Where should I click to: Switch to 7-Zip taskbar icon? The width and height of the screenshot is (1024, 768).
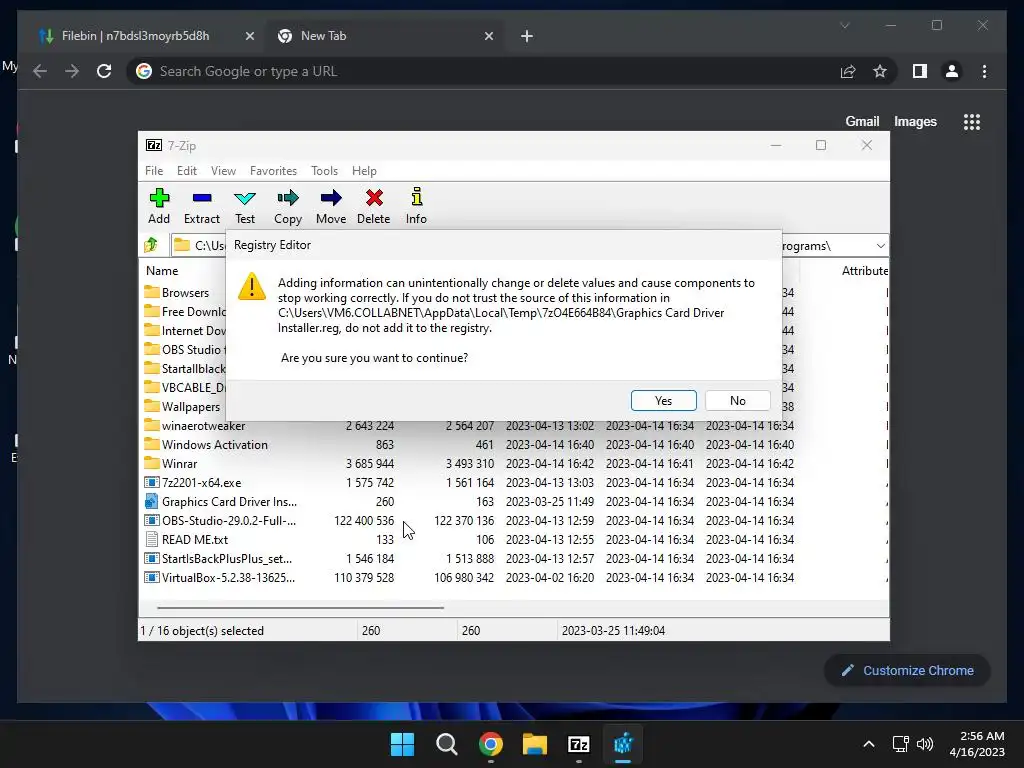tap(579, 744)
